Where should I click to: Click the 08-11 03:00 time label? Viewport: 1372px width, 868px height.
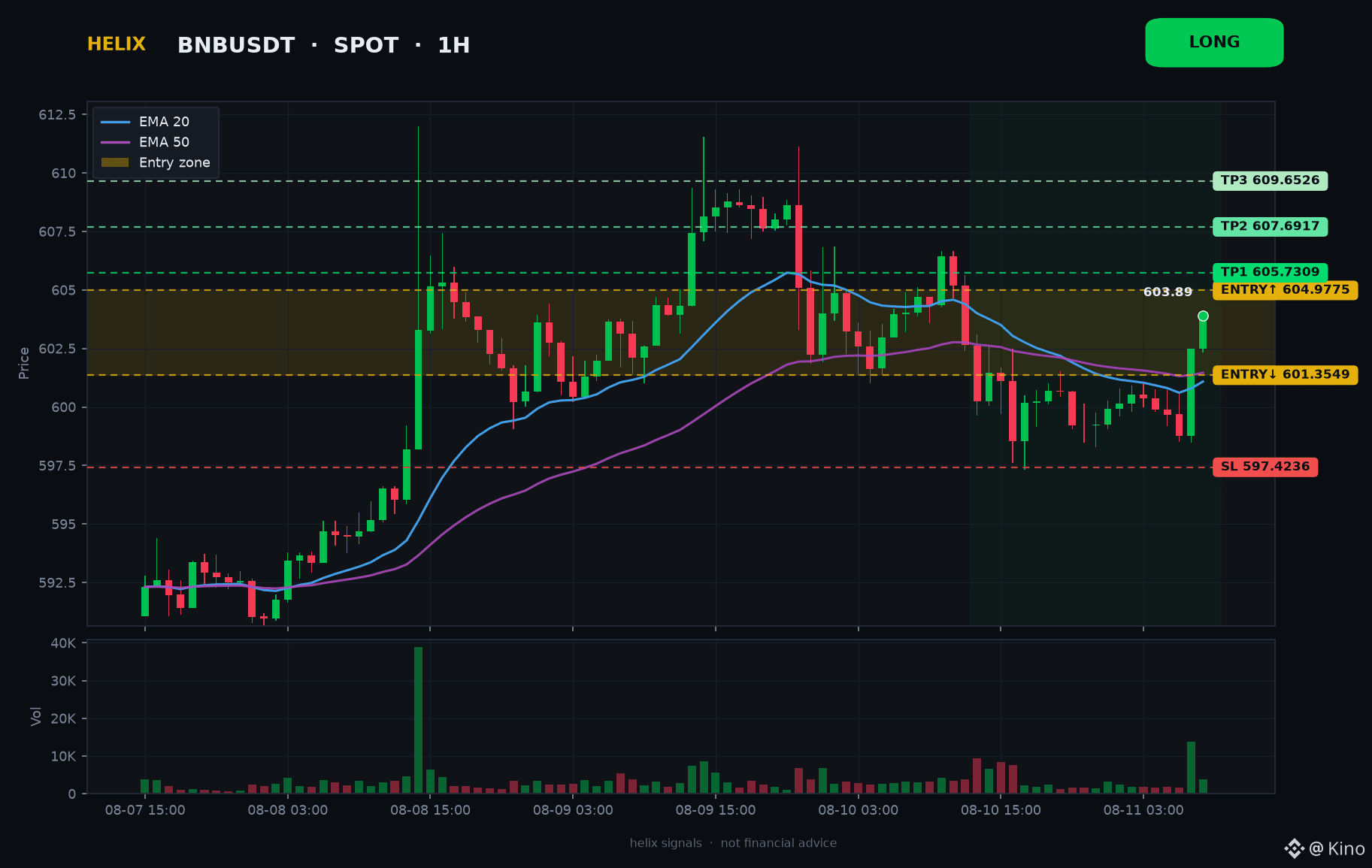pyautogui.click(x=1143, y=810)
